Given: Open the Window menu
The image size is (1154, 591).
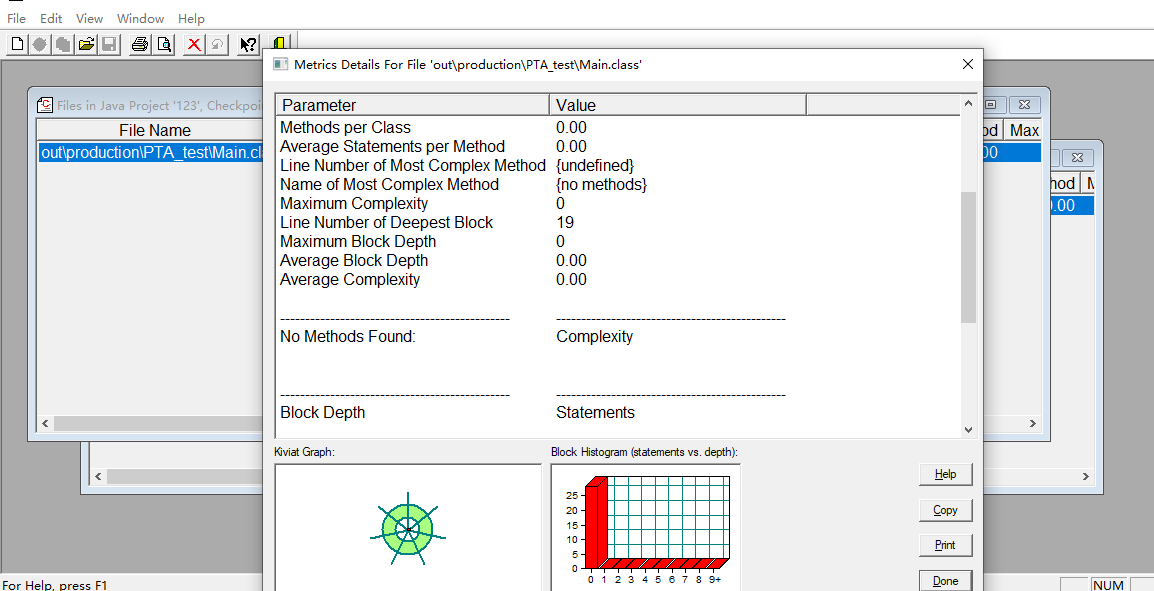Looking at the screenshot, I should (141, 18).
